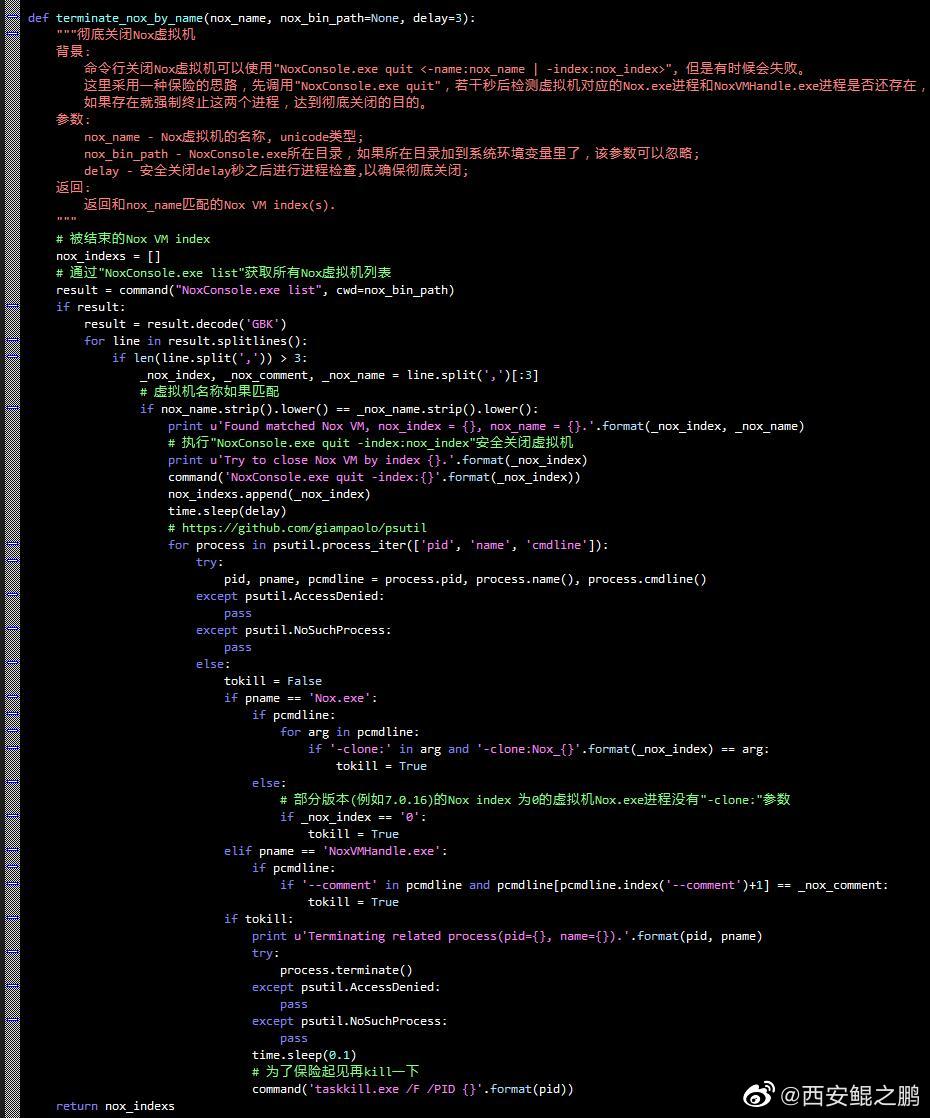Click the 'tokill = False' line
The image size is (930, 1118).
[272, 681]
